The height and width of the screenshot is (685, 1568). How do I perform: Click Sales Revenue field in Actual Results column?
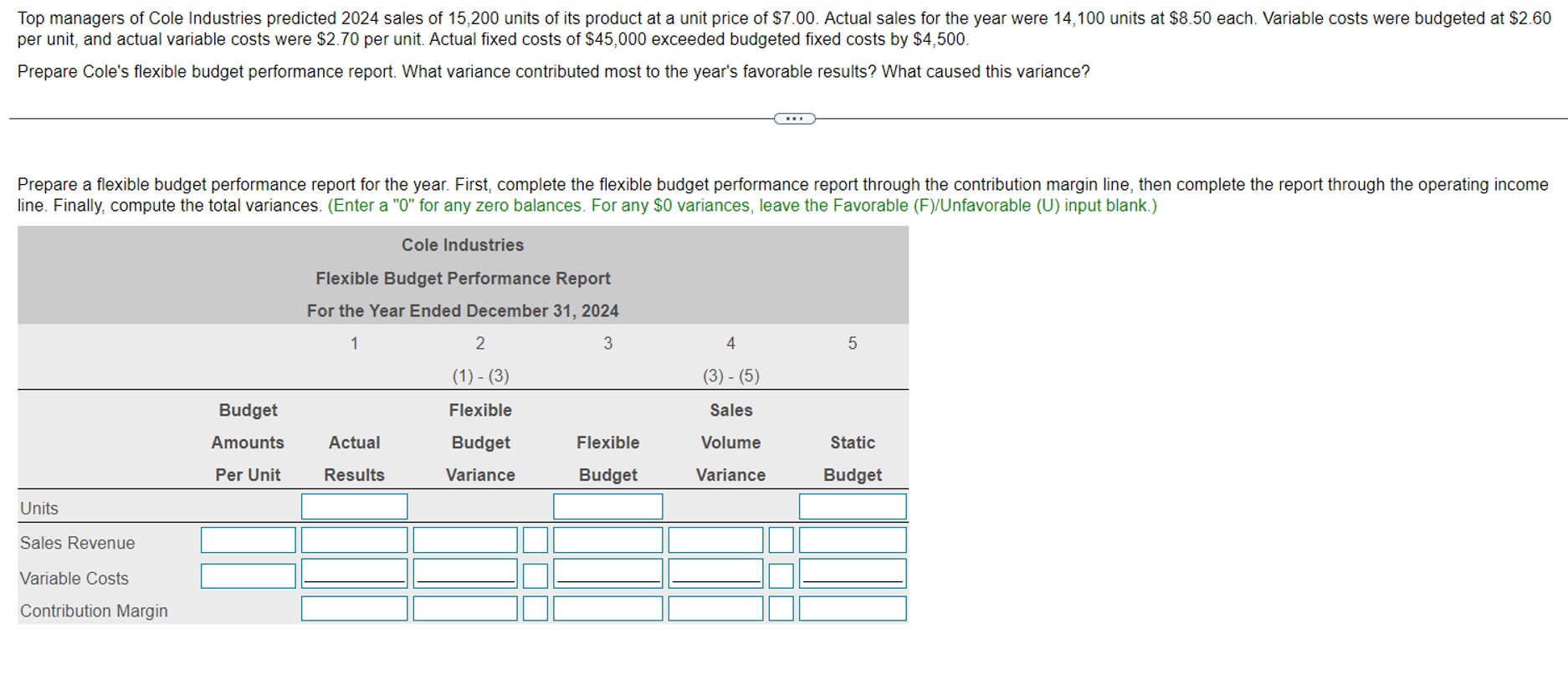click(353, 540)
